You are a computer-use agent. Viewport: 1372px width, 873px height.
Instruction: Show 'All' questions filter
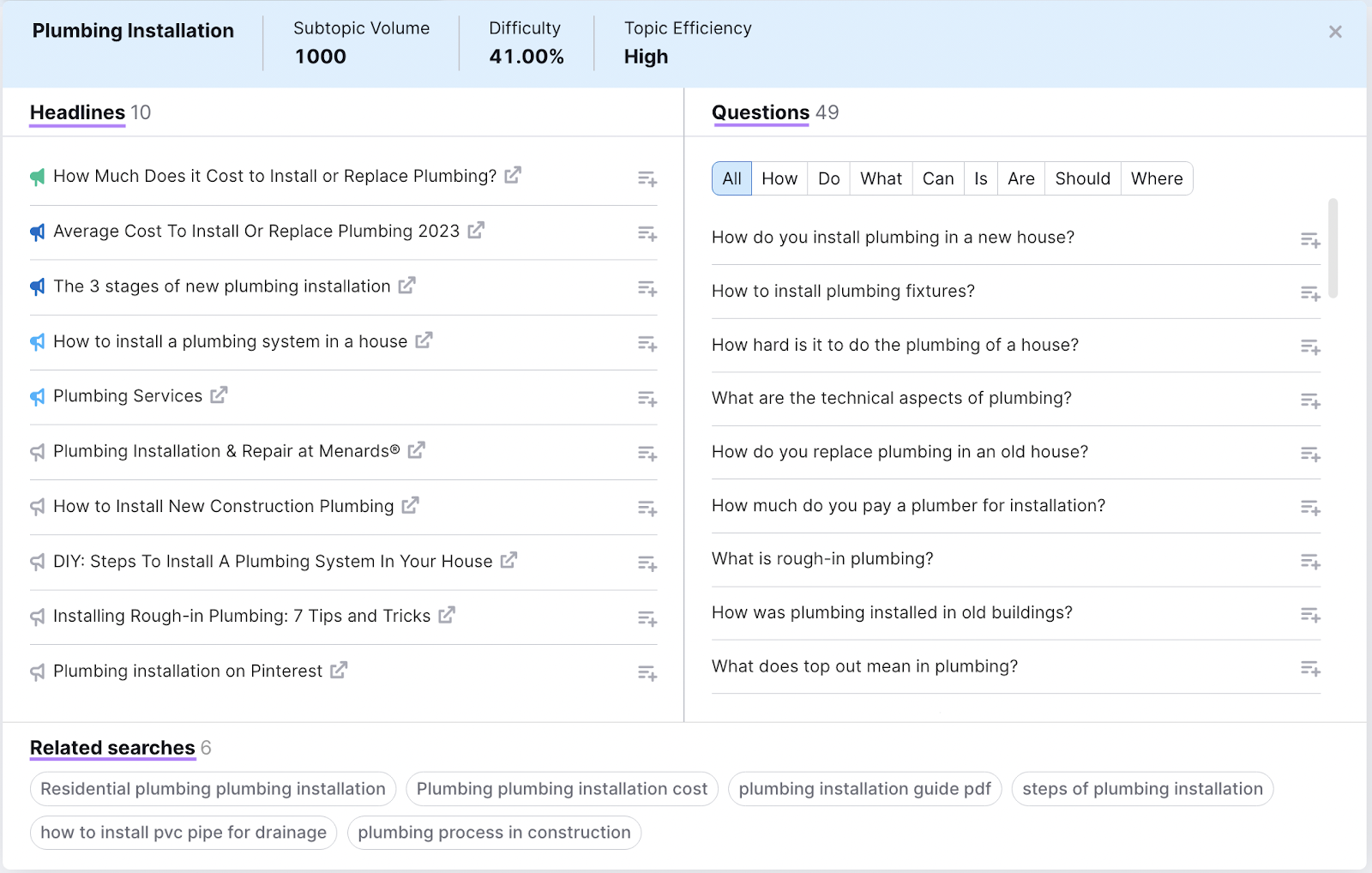pos(731,178)
